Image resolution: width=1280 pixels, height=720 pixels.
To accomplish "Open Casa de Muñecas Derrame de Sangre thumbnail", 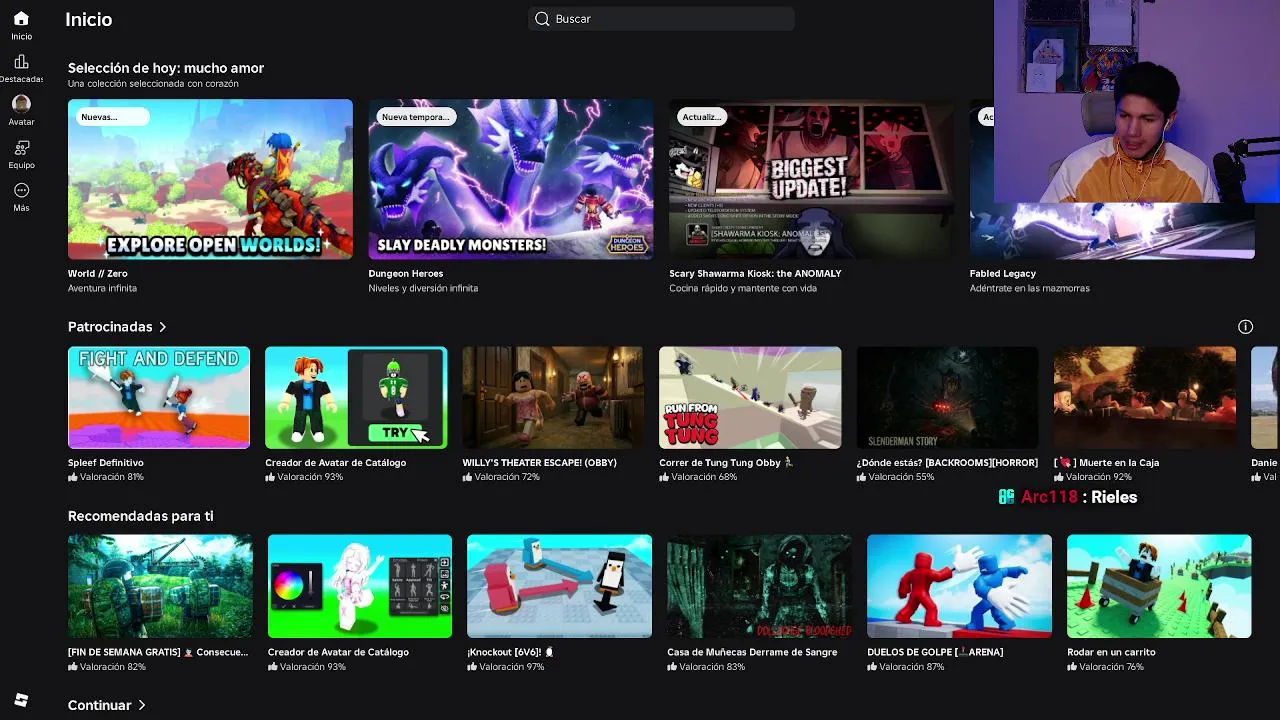I will pyautogui.click(x=759, y=586).
